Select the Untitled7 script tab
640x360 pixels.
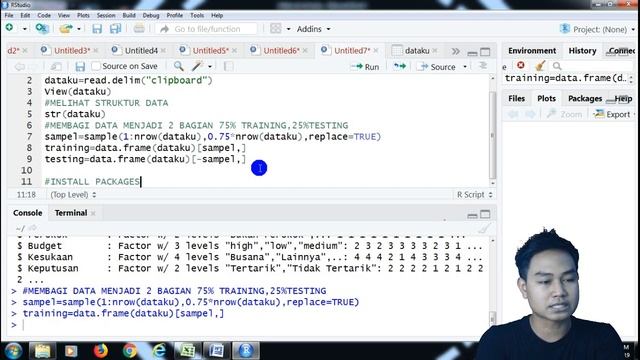[x=352, y=51]
